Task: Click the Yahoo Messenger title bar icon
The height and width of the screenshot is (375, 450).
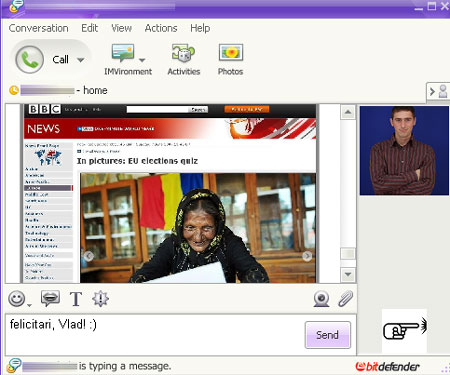Action: (x=16, y=6)
